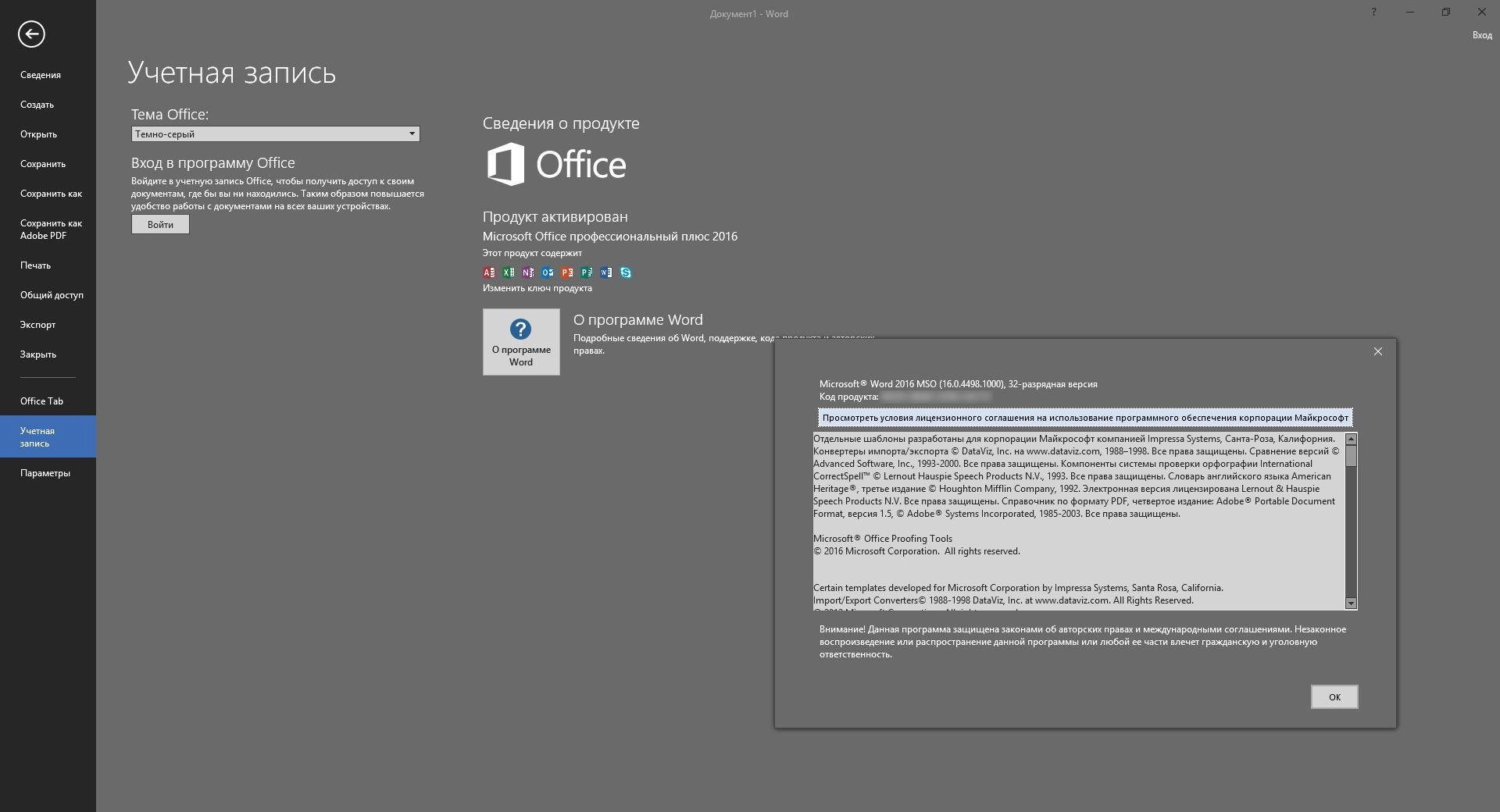Click the Продукт активирован text
Image resolution: width=1500 pixels, height=812 pixels.
click(555, 217)
